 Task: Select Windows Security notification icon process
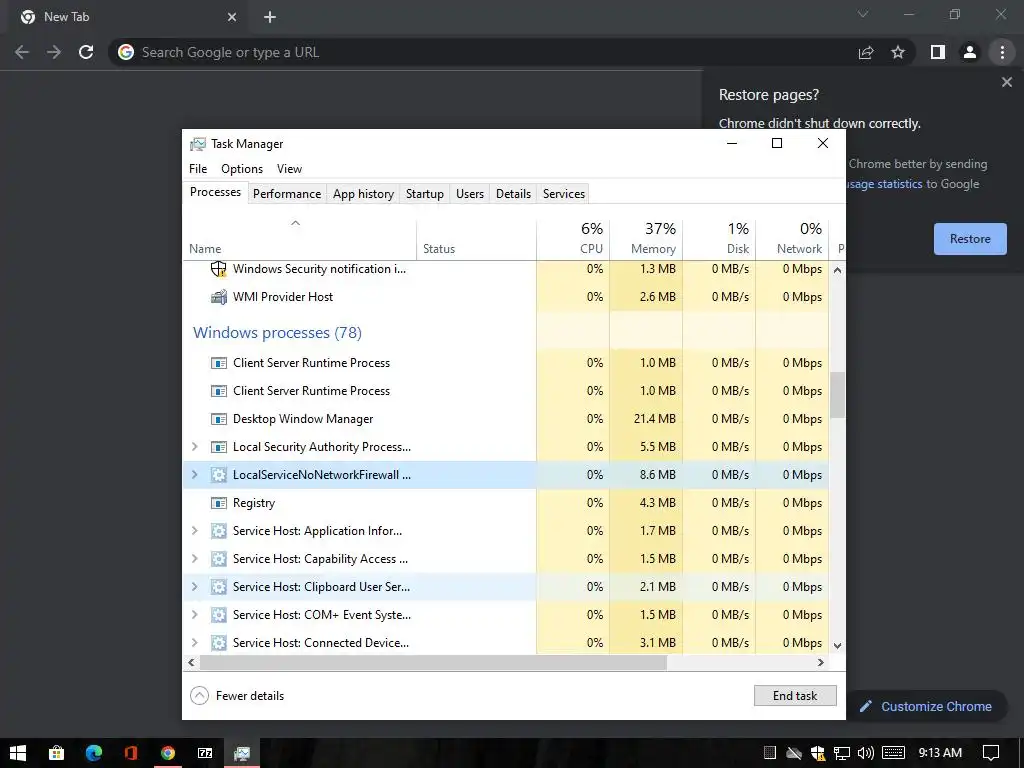[x=219, y=269]
